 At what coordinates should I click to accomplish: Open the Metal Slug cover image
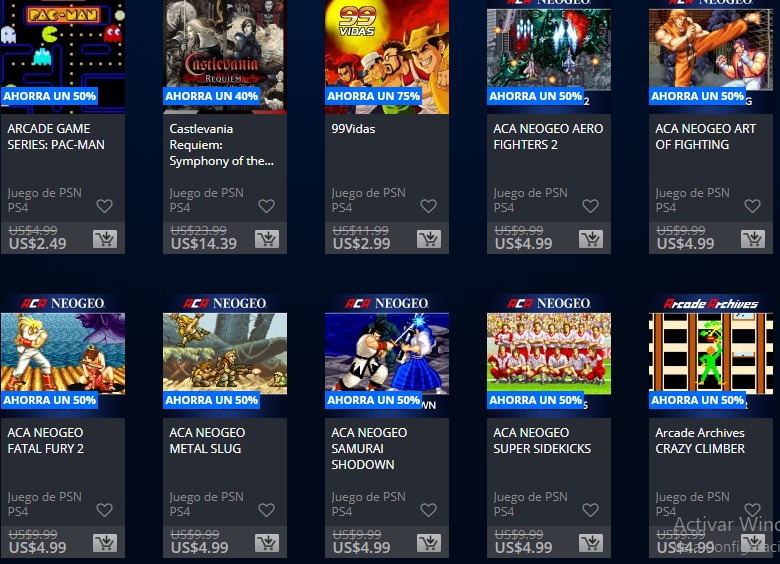pos(225,354)
